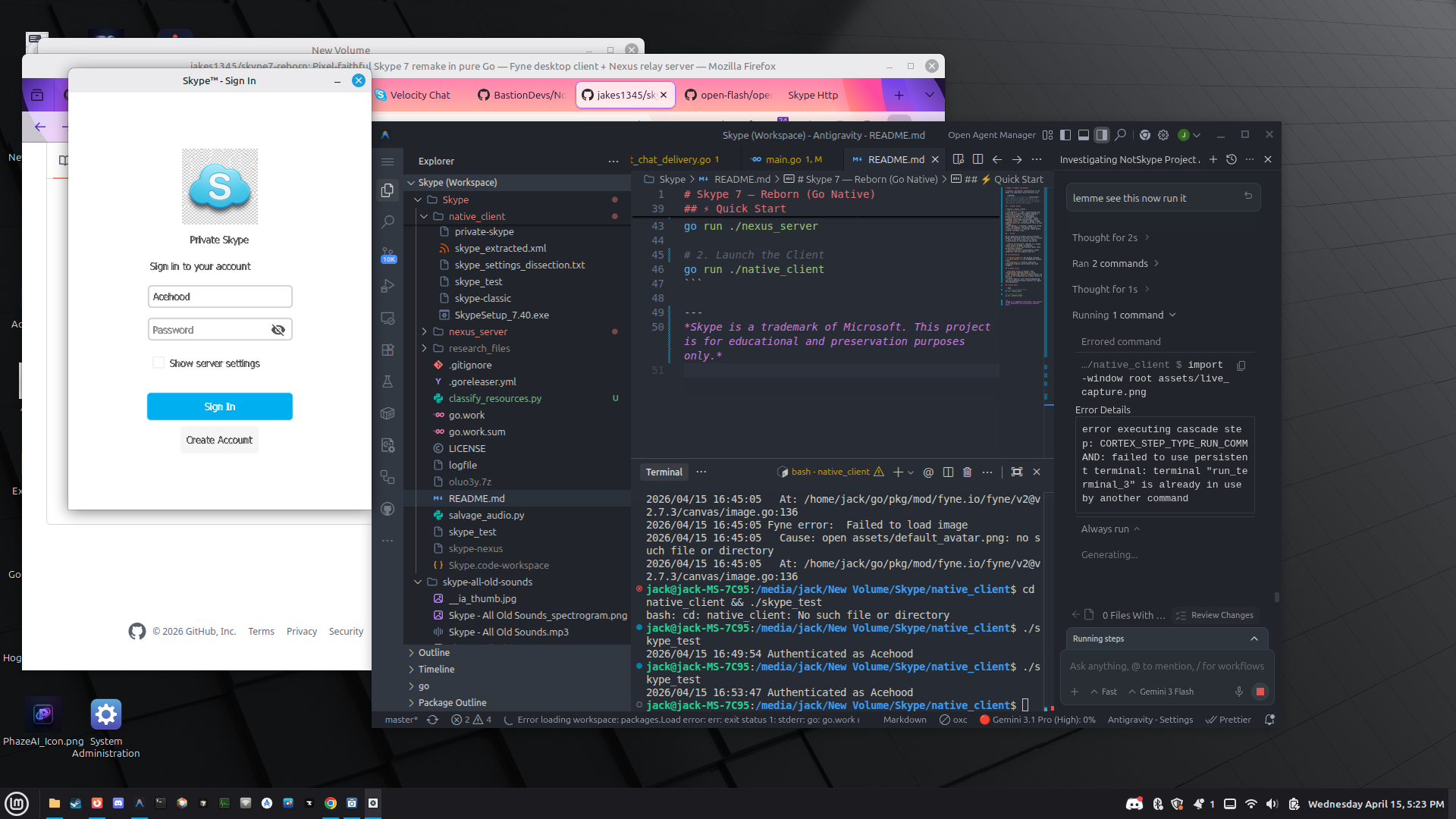Click microphone icon in agent input
This screenshot has height=819, width=1456.
(x=1239, y=692)
